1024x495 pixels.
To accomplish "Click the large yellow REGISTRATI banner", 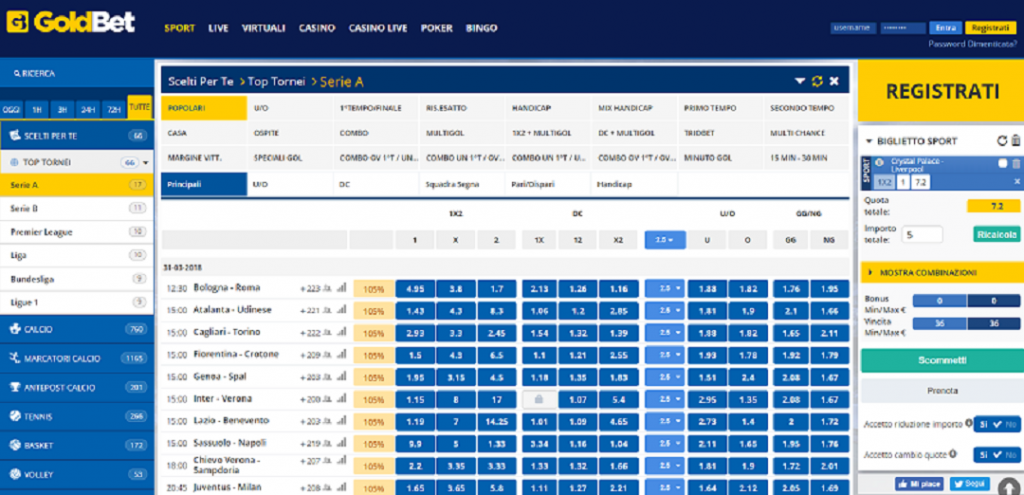I will coord(940,91).
